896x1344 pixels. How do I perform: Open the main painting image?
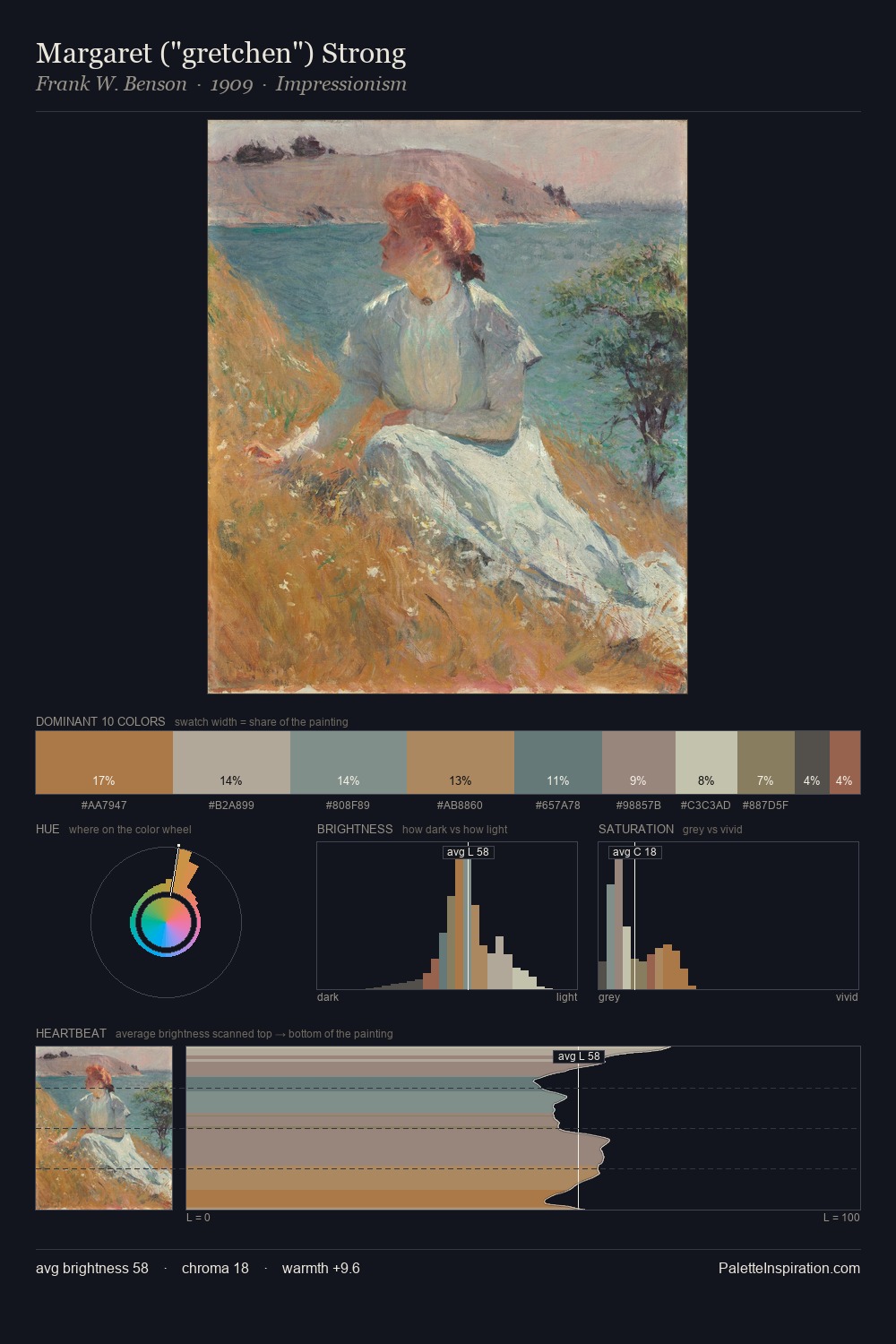447,407
